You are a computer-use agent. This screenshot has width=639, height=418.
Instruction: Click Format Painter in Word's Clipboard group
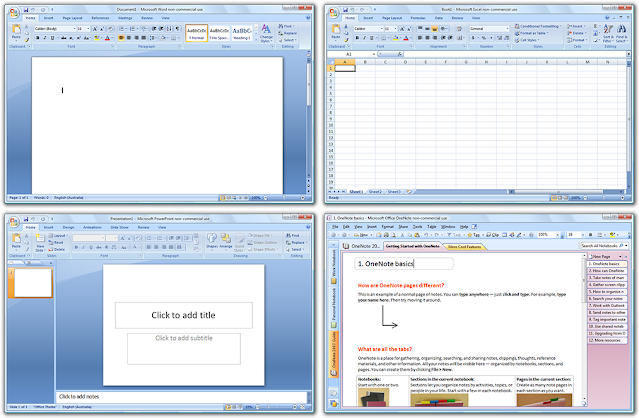(x=27, y=40)
